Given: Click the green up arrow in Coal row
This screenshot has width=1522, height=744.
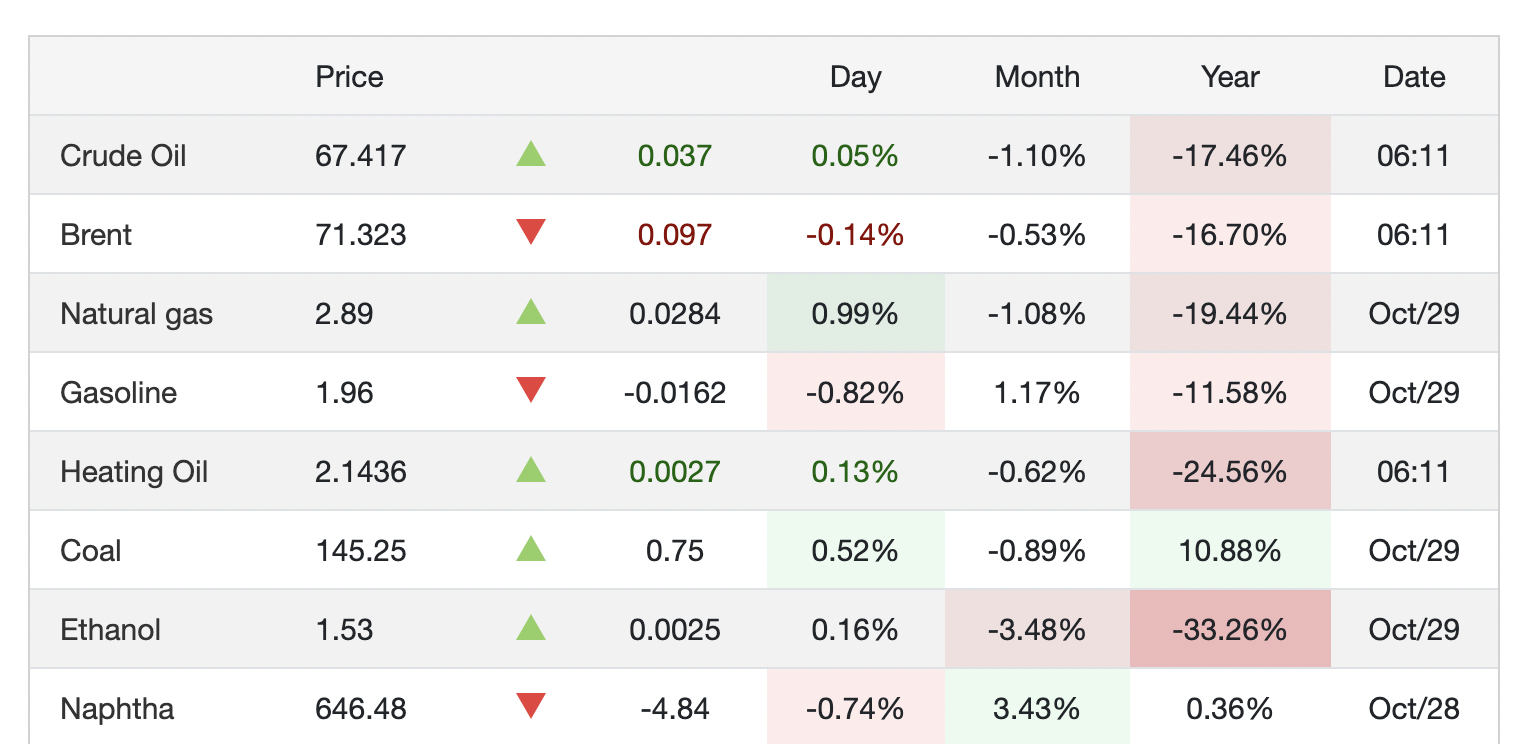Looking at the screenshot, I should click(531, 549).
